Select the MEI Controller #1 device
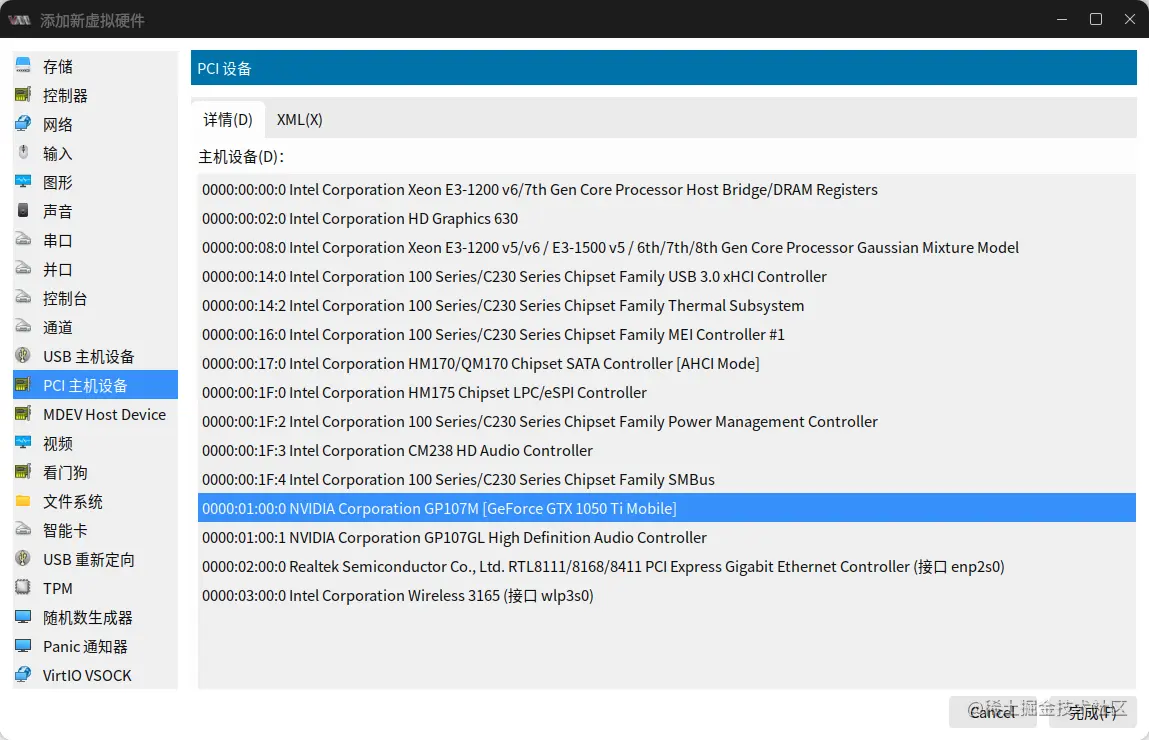 coord(667,334)
